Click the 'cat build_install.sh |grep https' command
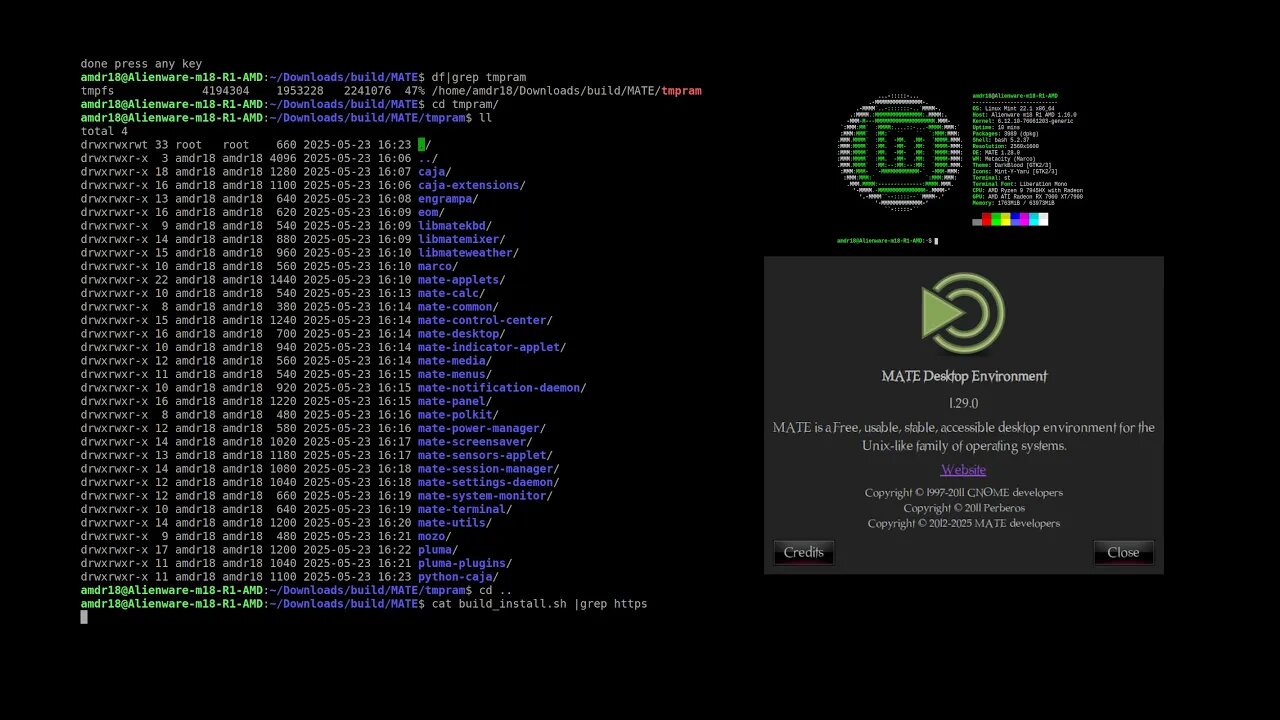The height and width of the screenshot is (720, 1280). click(539, 604)
